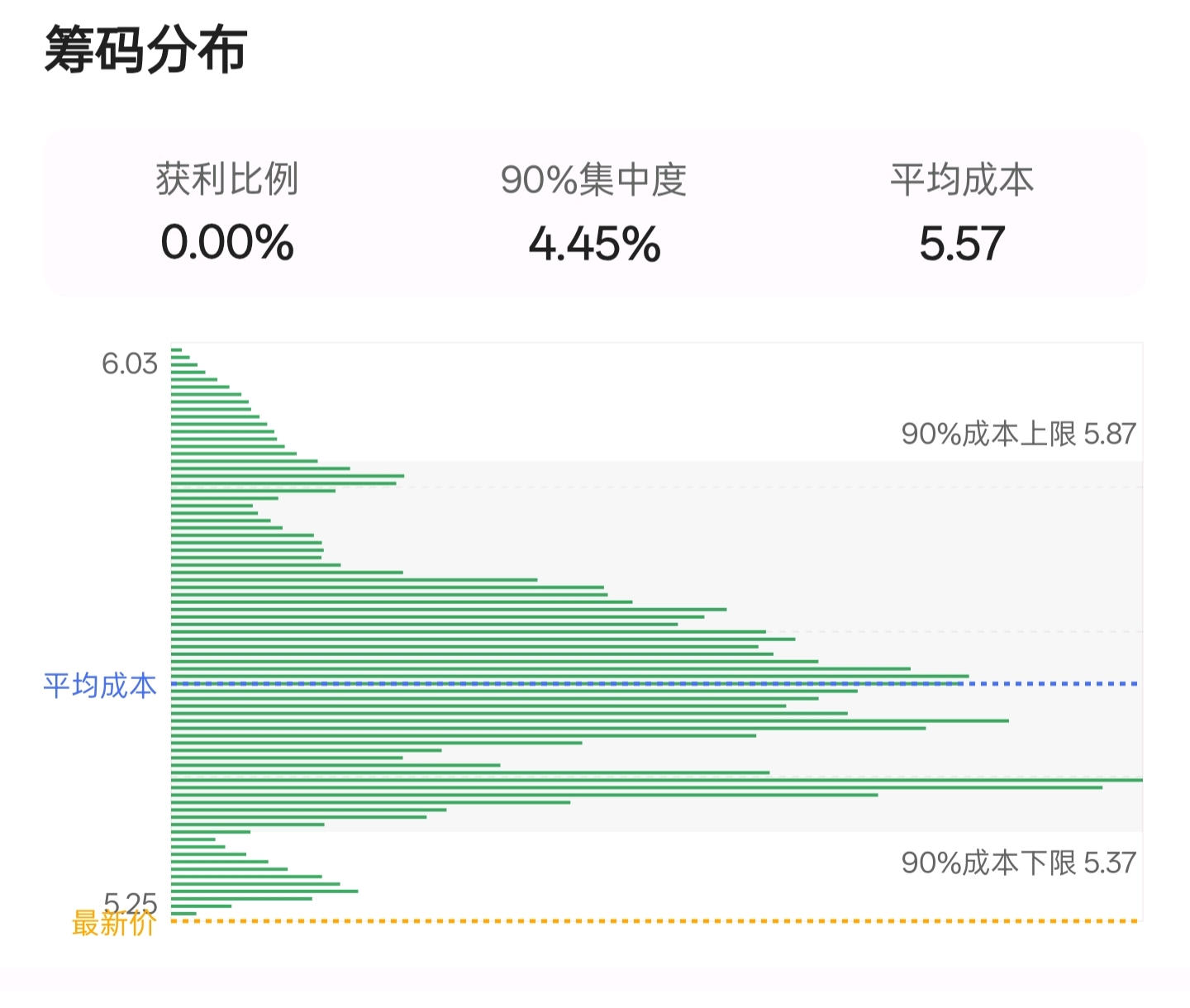This screenshot has height=1008, width=1190.
Task: Click the second-longest green bar below the peak
Action: click(x=636, y=787)
